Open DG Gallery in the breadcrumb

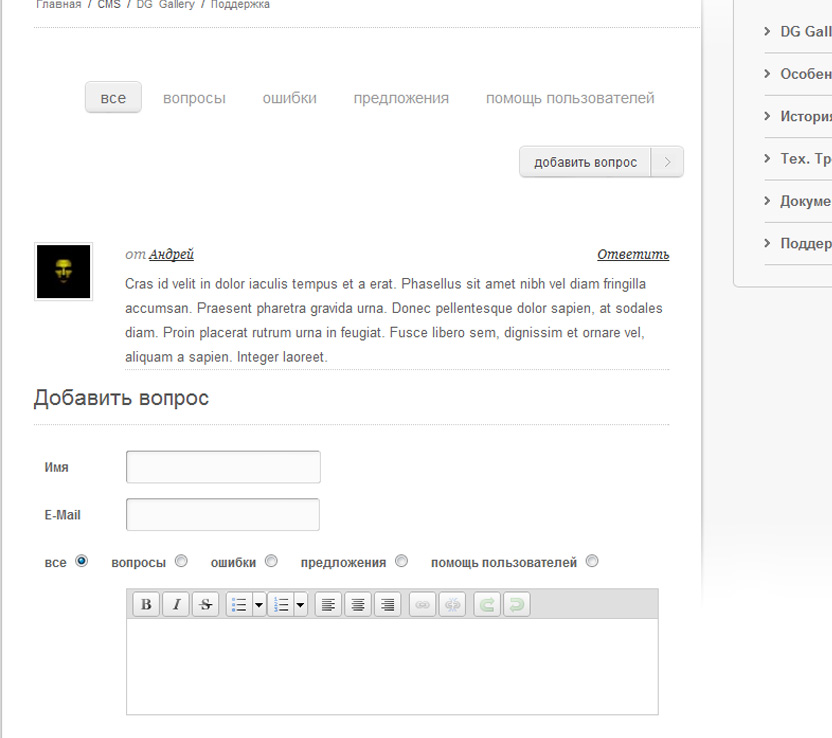pos(166,4)
